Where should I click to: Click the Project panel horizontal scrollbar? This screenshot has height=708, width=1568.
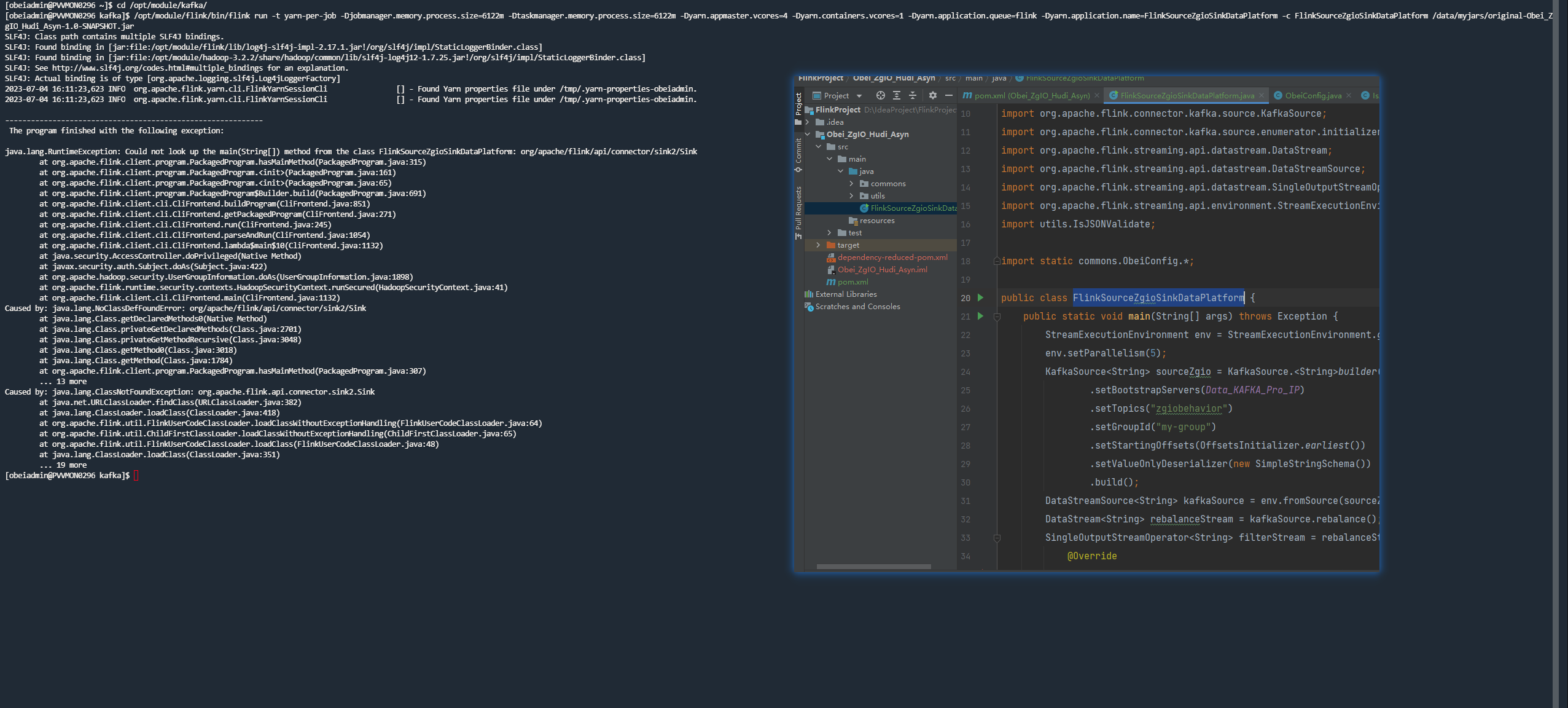873,566
